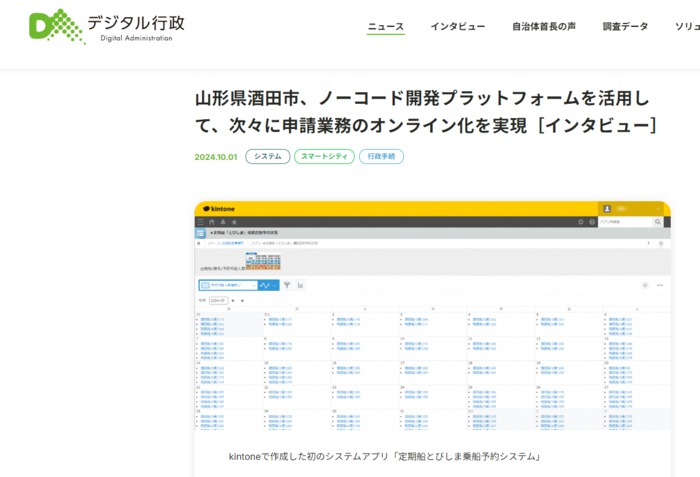Screen dimensions: 700x477
Task: Click the caption kintoneで作成した初のシステムアプリ
Action: 385,456
